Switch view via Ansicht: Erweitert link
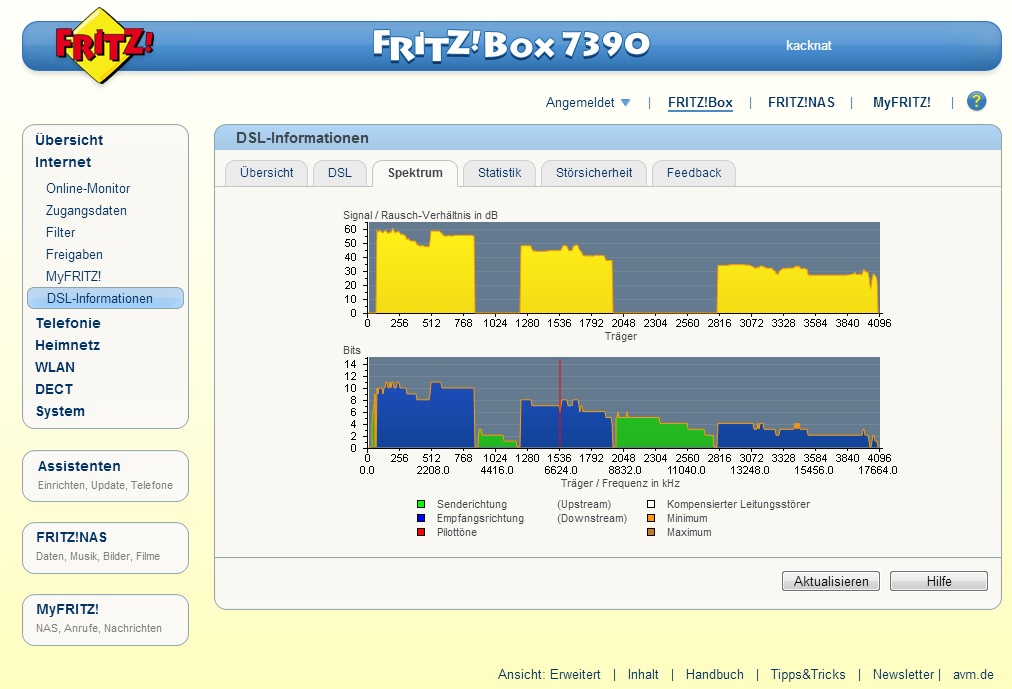Screen dimensions: 1012x689 (x=549, y=675)
